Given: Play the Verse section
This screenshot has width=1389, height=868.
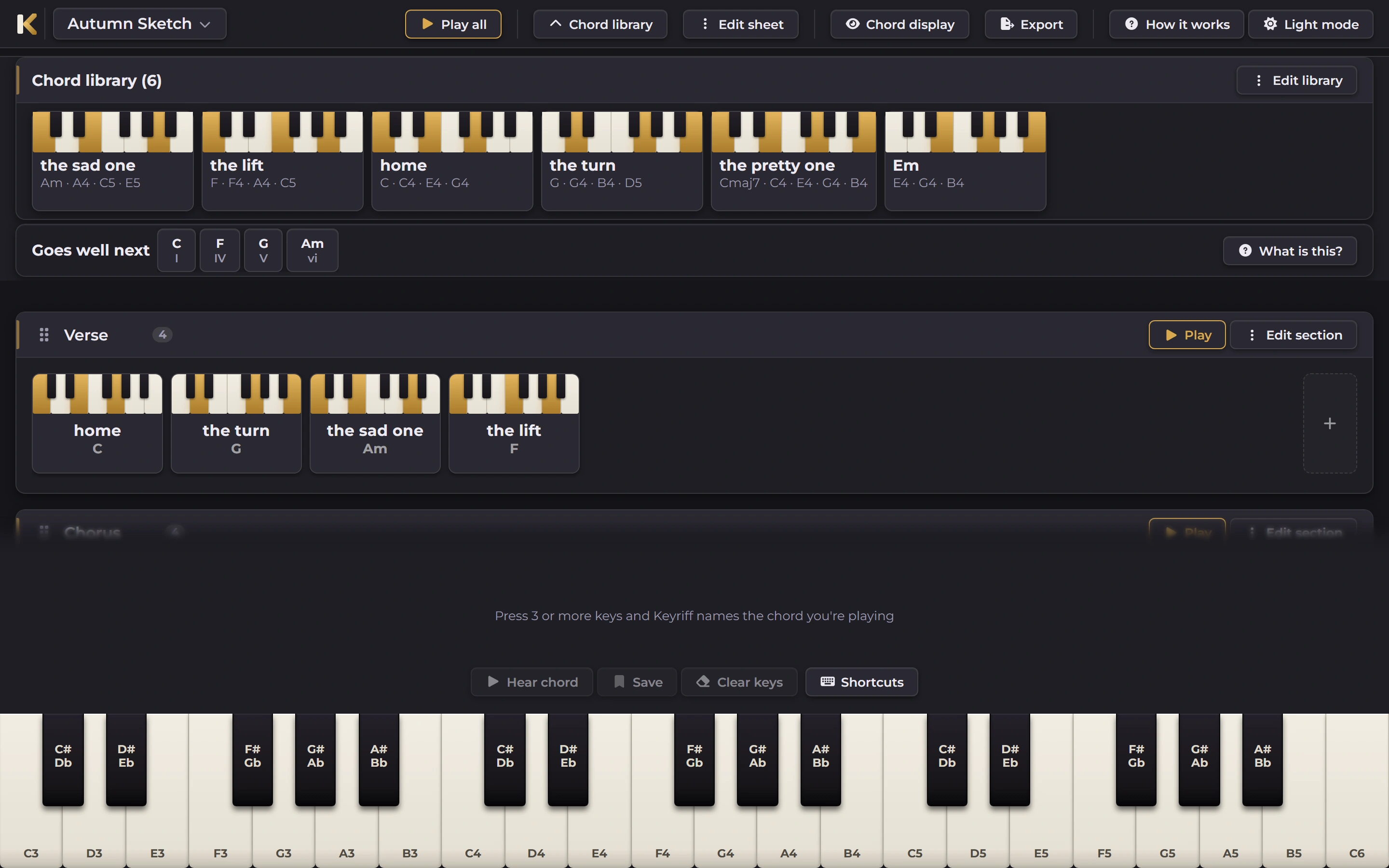Looking at the screenshot, I should coord(1187,335).
